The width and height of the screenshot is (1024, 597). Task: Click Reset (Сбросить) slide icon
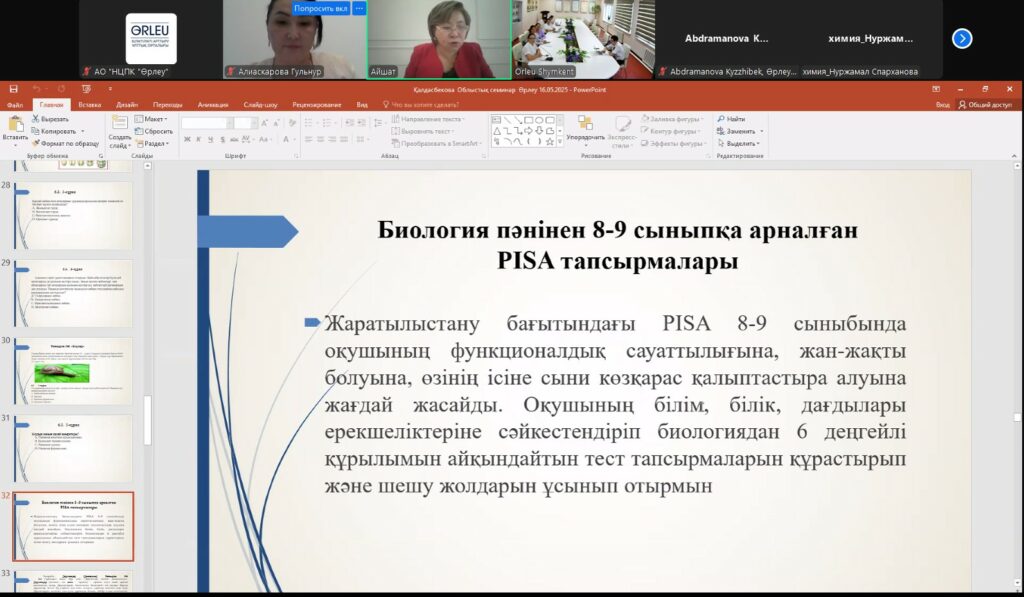[153, 131]
